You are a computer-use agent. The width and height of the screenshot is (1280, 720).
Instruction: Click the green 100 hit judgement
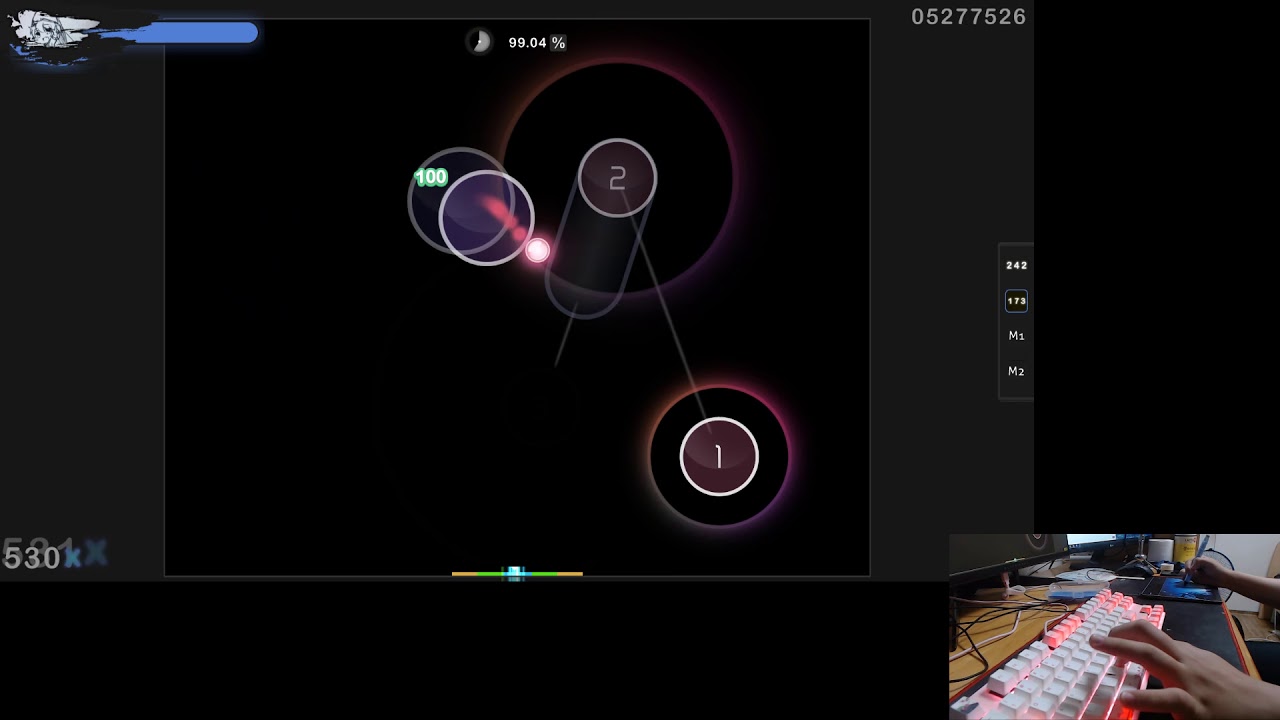(x=430, y=177)
